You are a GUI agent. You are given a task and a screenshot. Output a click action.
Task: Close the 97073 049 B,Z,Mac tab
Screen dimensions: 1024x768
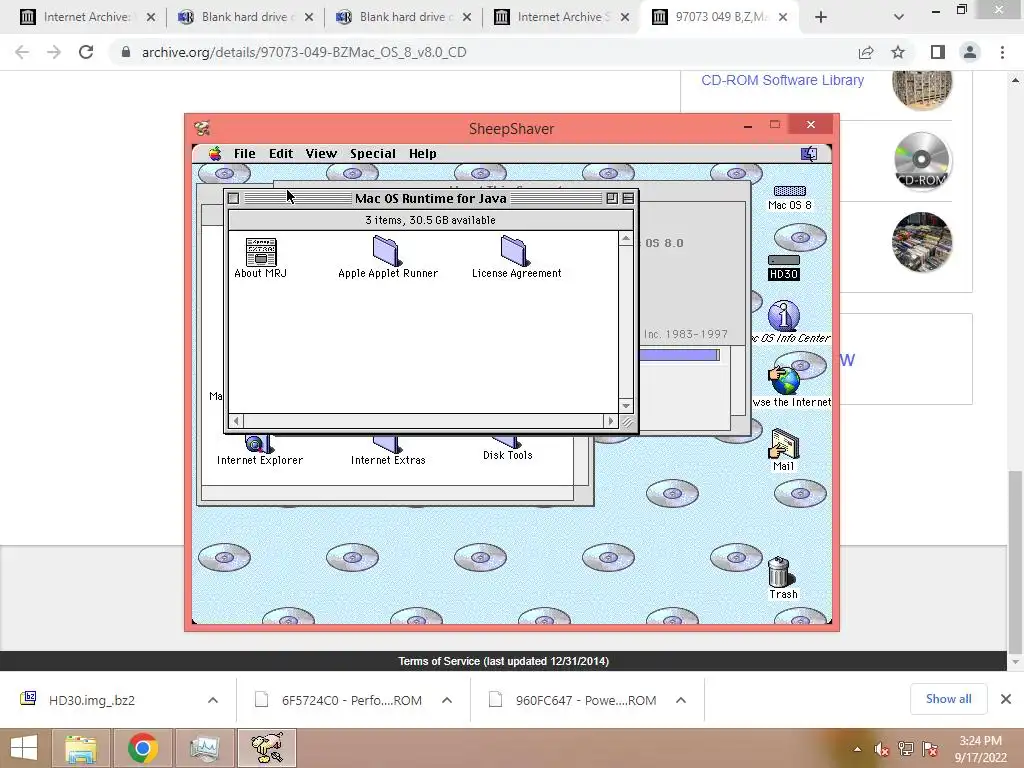point(783,17)
